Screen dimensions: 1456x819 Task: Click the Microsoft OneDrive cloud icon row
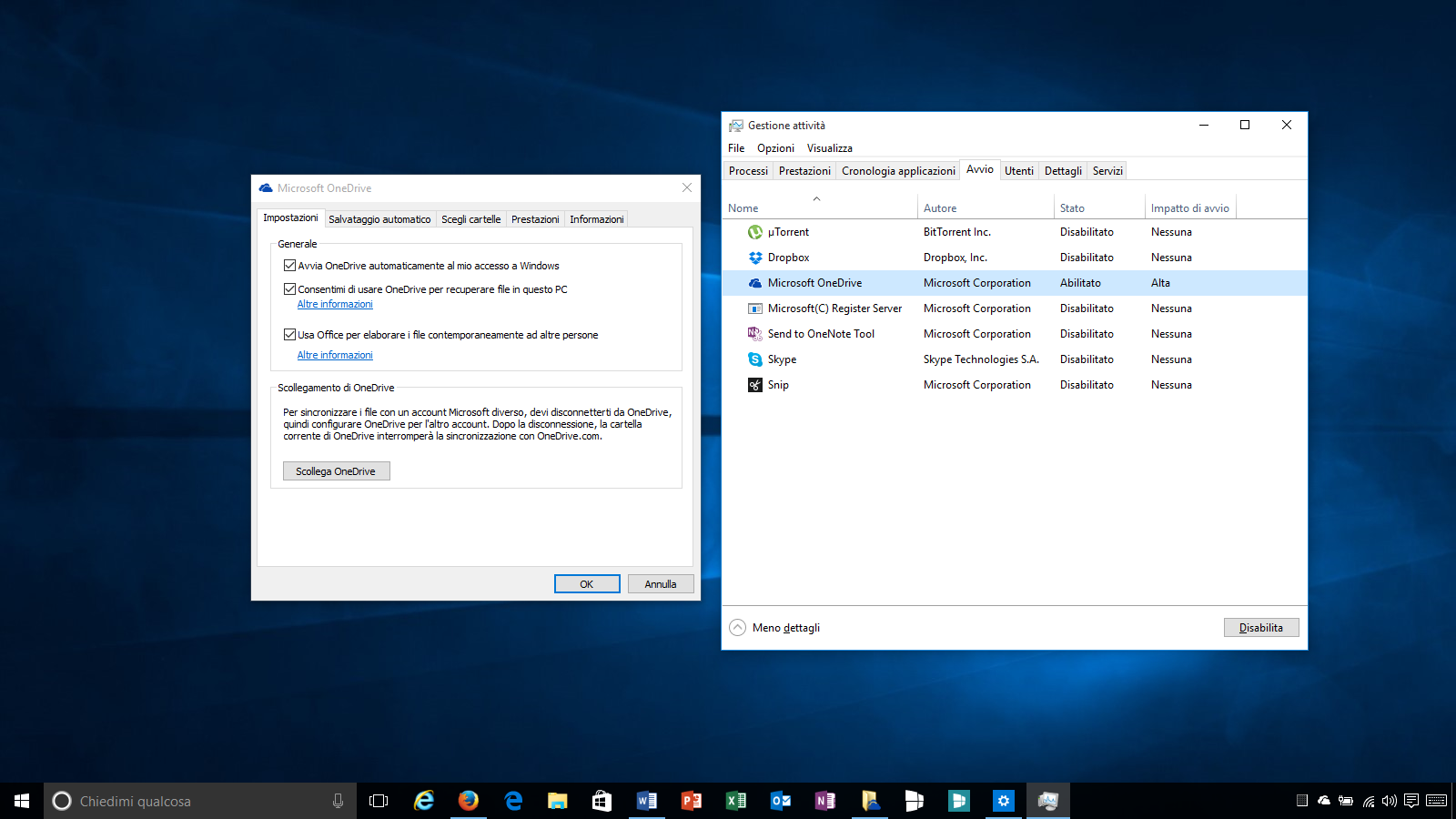tap(755, 283)
